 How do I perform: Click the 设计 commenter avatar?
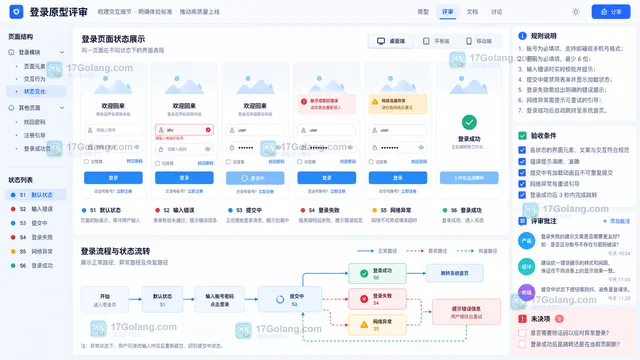(x=527, y=267)
